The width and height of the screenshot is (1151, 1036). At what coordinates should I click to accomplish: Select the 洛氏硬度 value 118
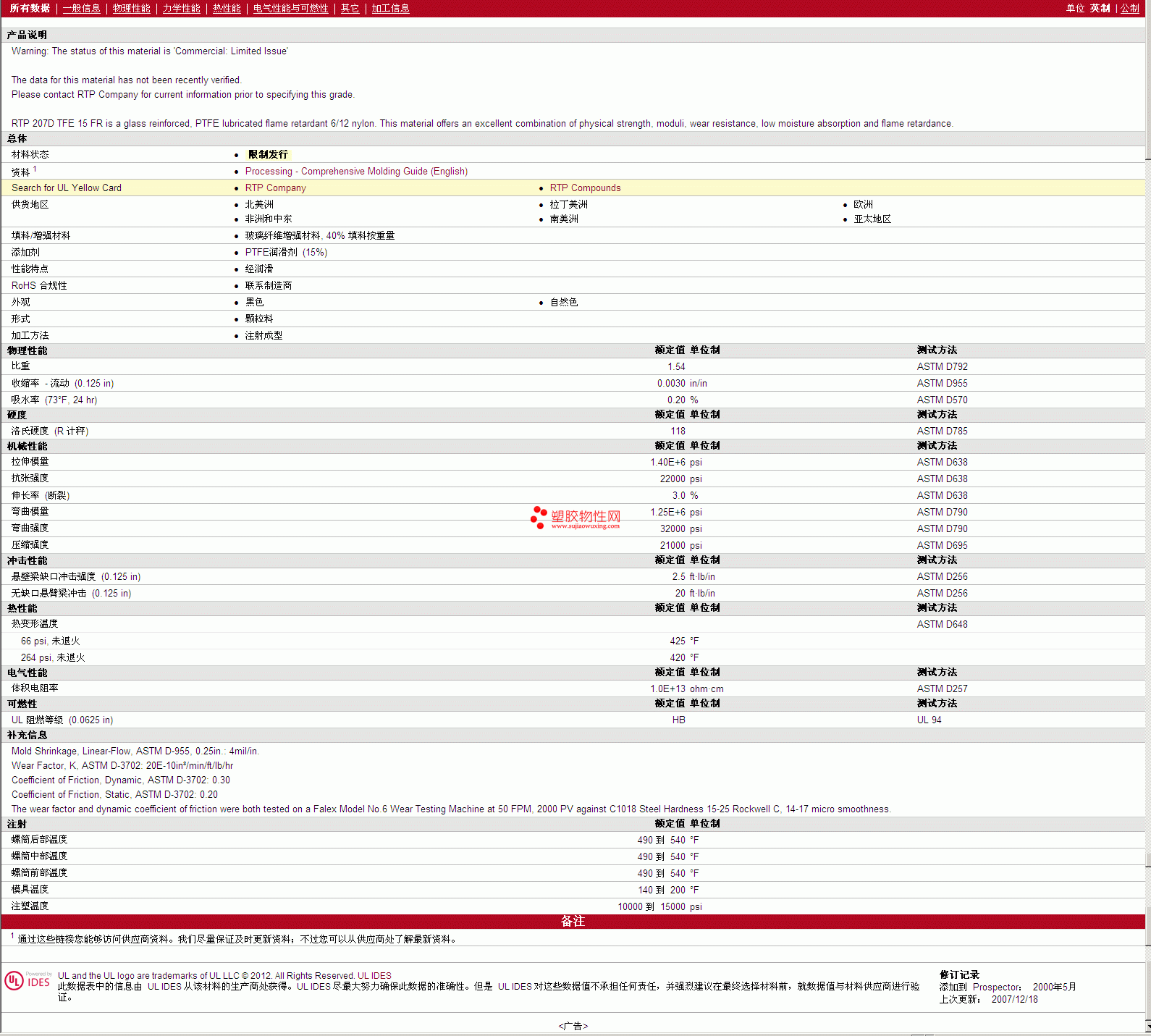click(678, 431)
